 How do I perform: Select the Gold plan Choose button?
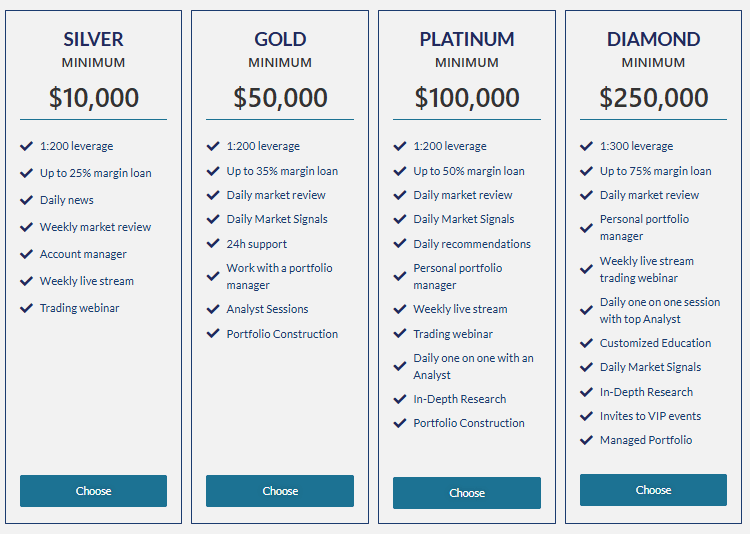tap(280, 491)
